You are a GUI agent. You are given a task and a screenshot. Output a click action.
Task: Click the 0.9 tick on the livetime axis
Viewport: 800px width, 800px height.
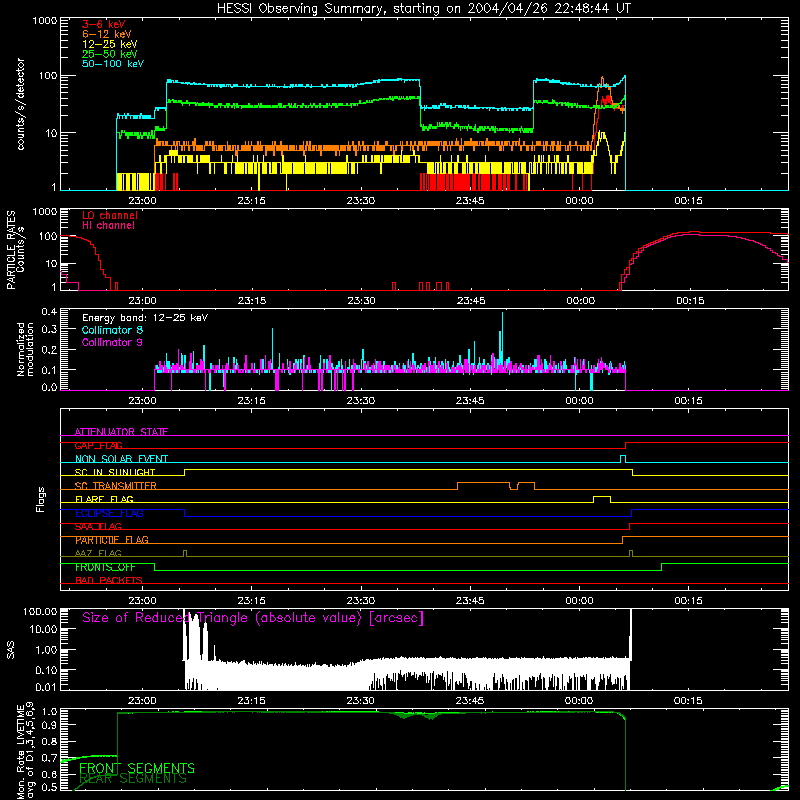point(51,724)
